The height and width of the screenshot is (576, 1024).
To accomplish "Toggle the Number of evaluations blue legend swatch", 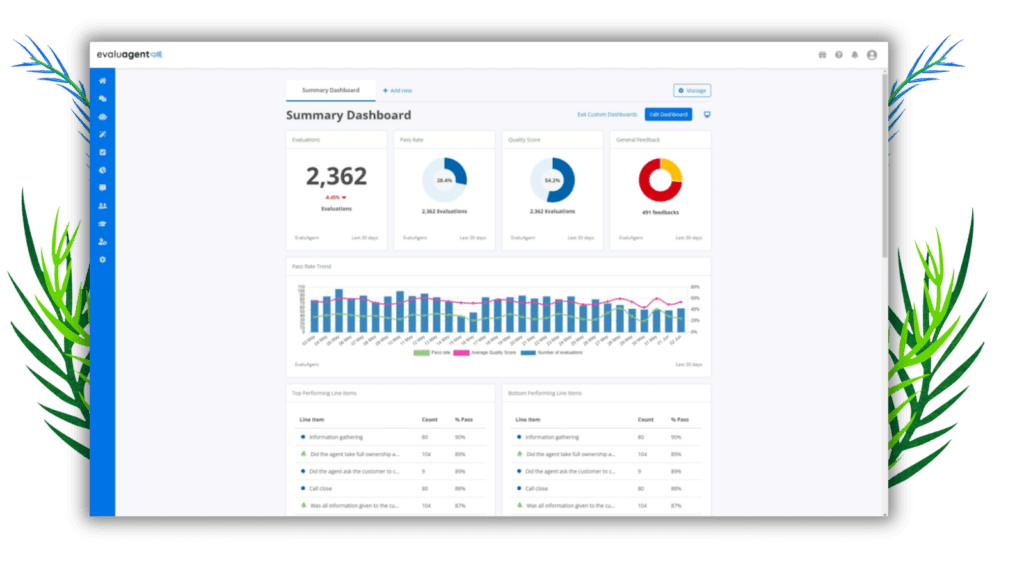I will (x=528, y=353).
